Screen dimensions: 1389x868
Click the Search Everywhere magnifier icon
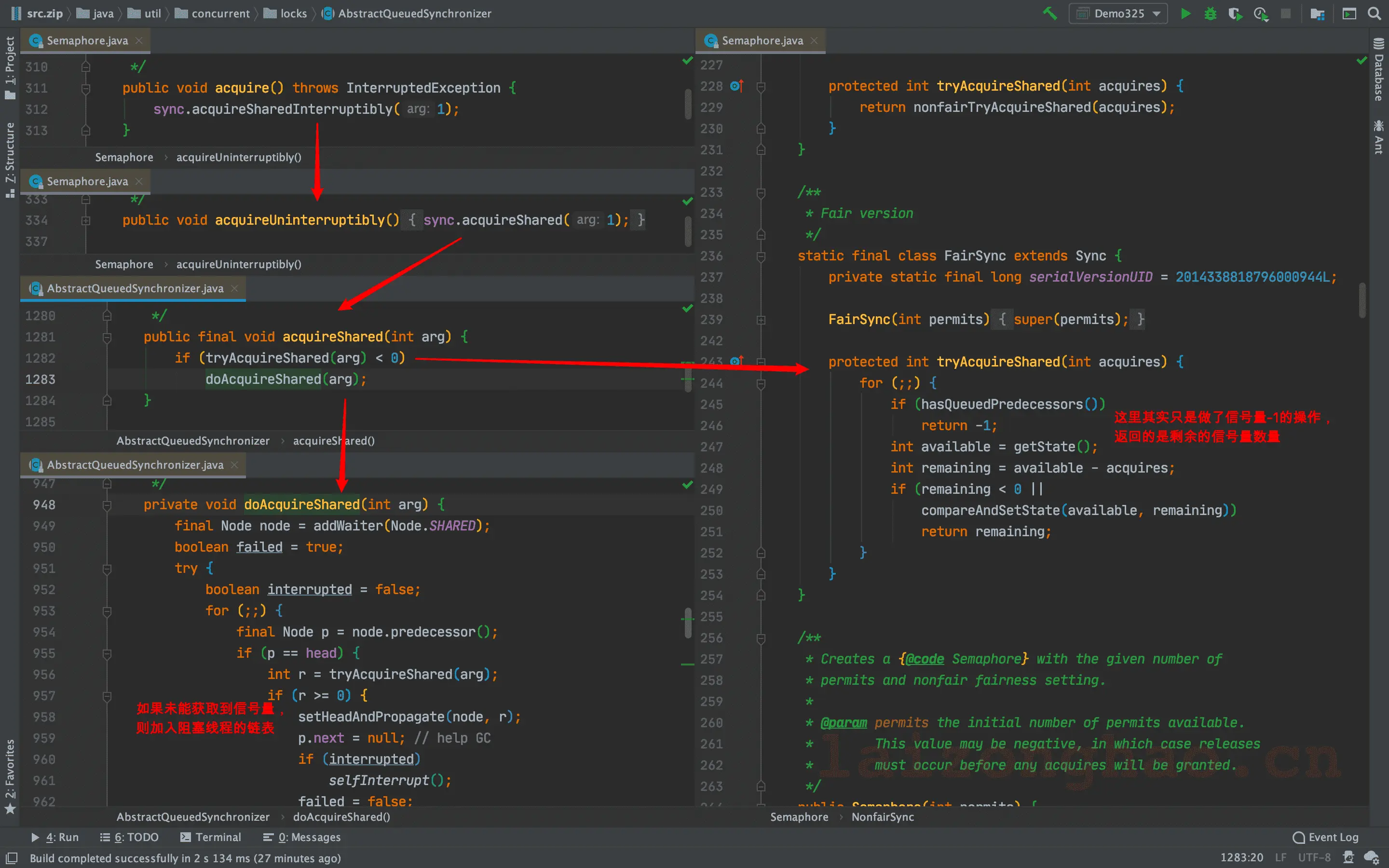click(x=1375, y=13)
